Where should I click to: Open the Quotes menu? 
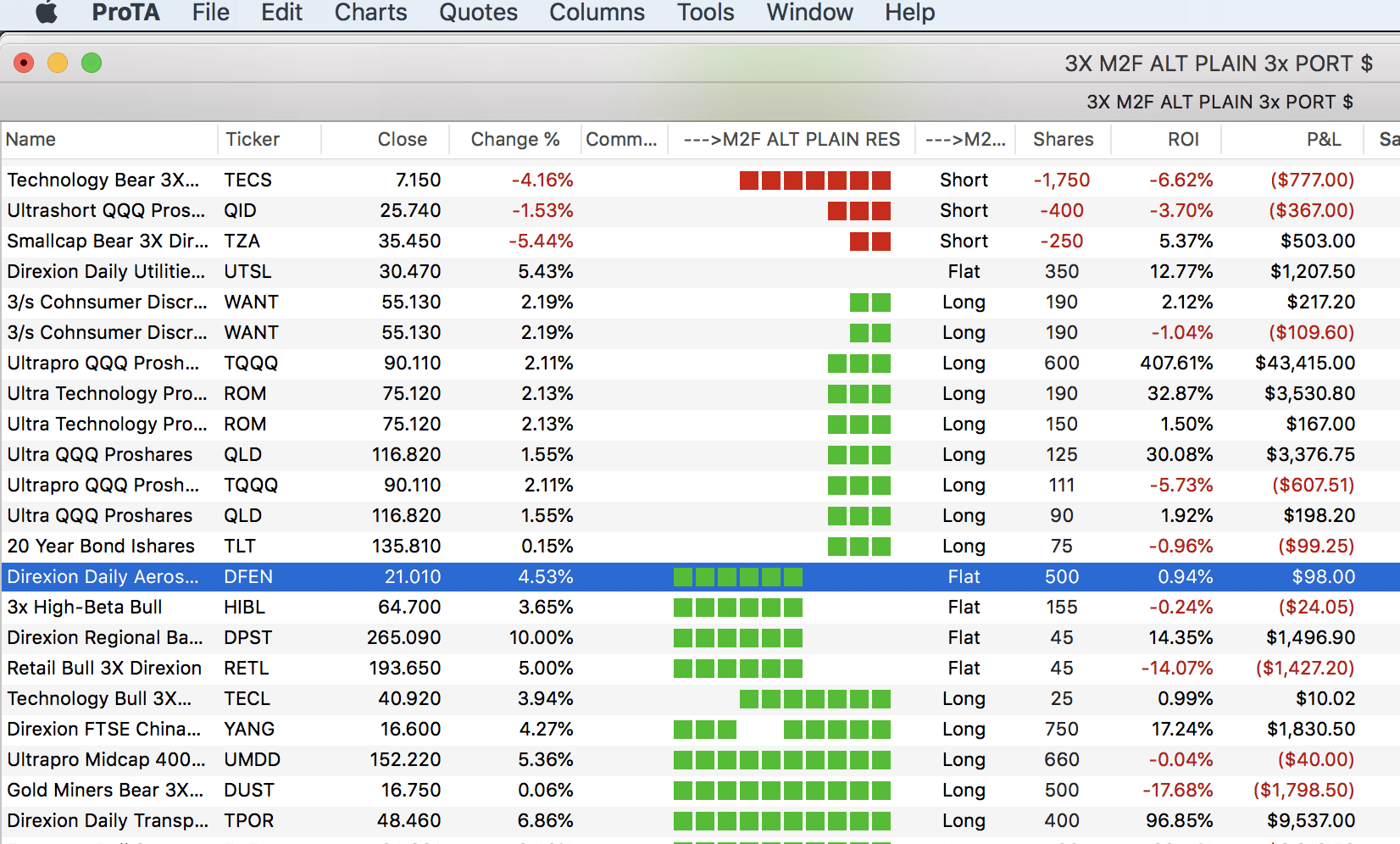click(x=478, y=13)
